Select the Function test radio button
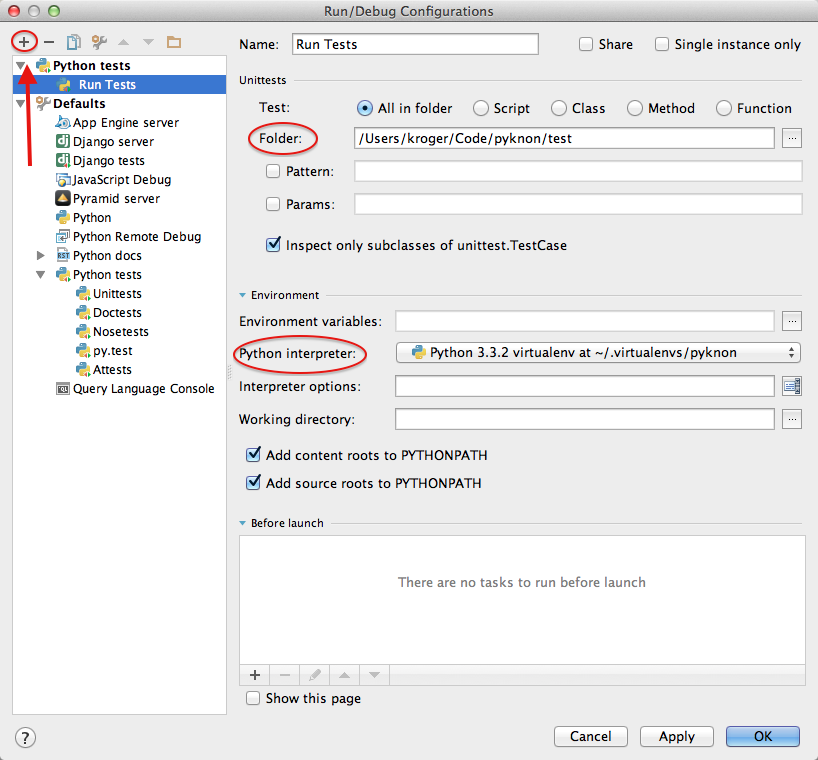Image resolution: width=818 pixels, height=760 pixels. tap(724, 108)
